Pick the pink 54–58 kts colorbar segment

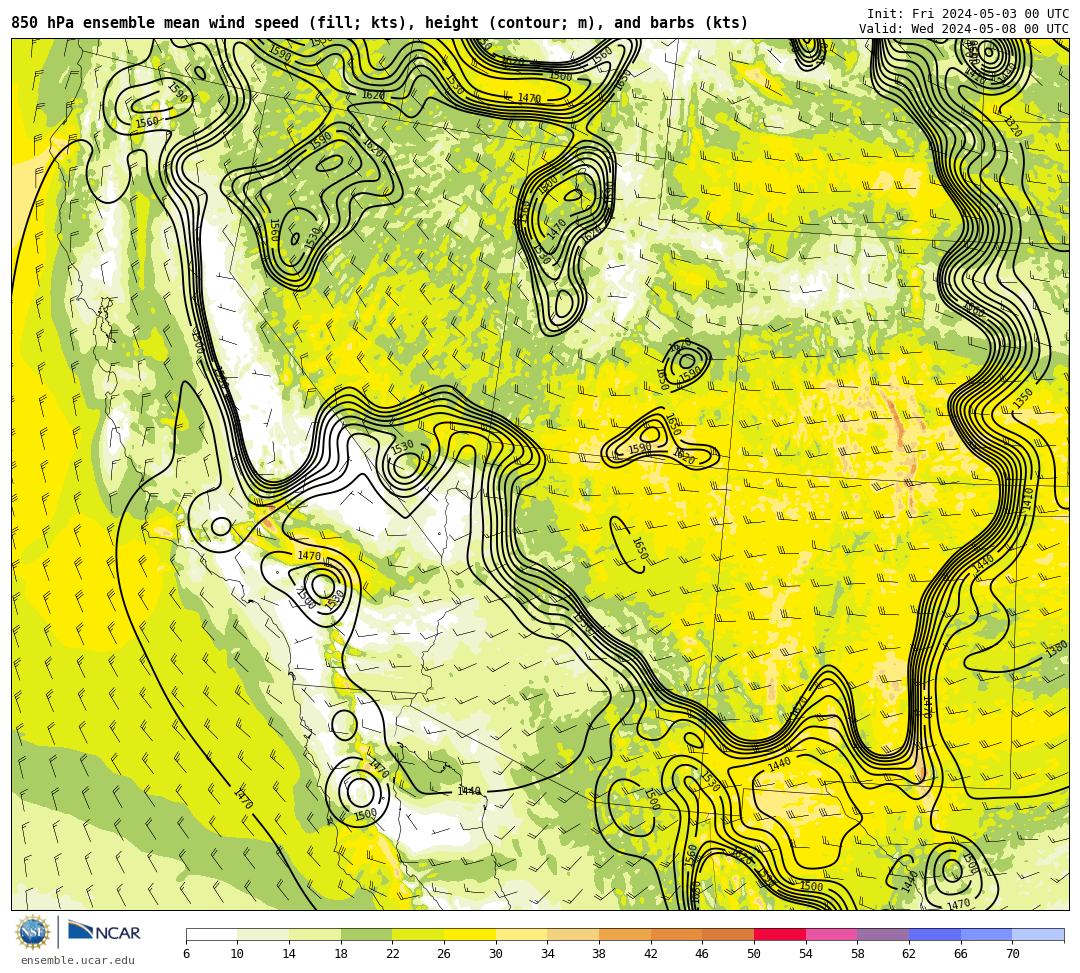click(831, 934)
